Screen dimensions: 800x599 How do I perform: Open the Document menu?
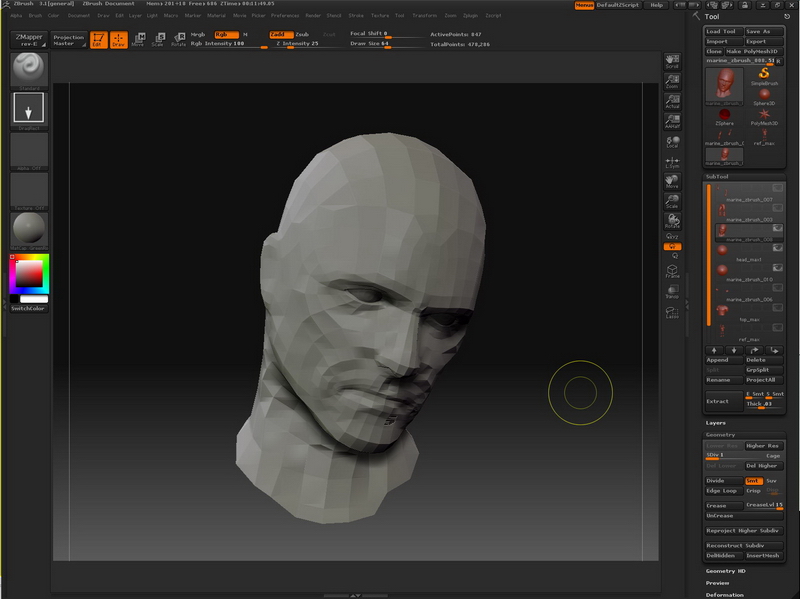coord(79,15)
